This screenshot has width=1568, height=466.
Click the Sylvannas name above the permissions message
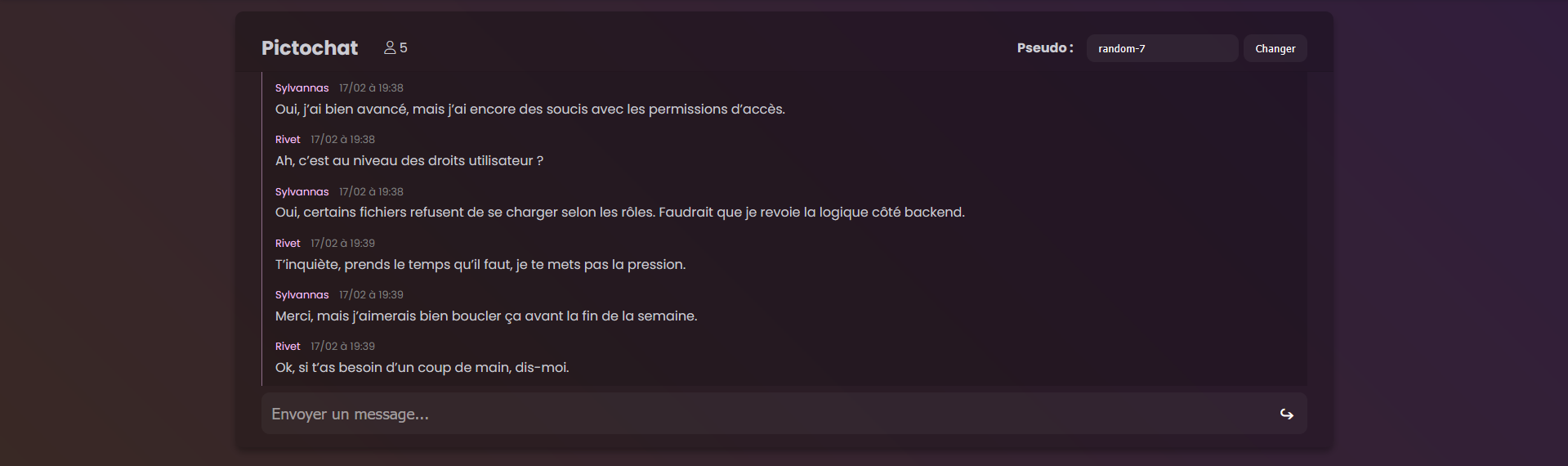tap(302, 87)
